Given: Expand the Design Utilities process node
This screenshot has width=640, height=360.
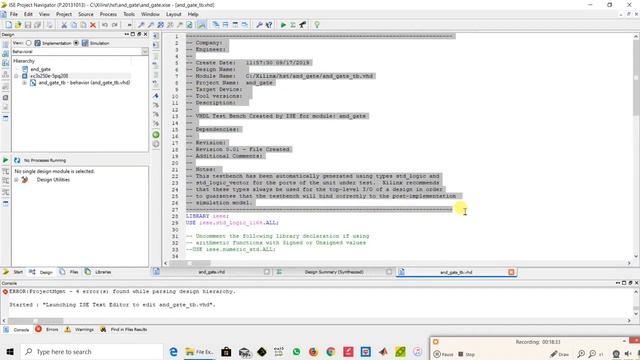Looking at the screenshot, I should point(16,180).
